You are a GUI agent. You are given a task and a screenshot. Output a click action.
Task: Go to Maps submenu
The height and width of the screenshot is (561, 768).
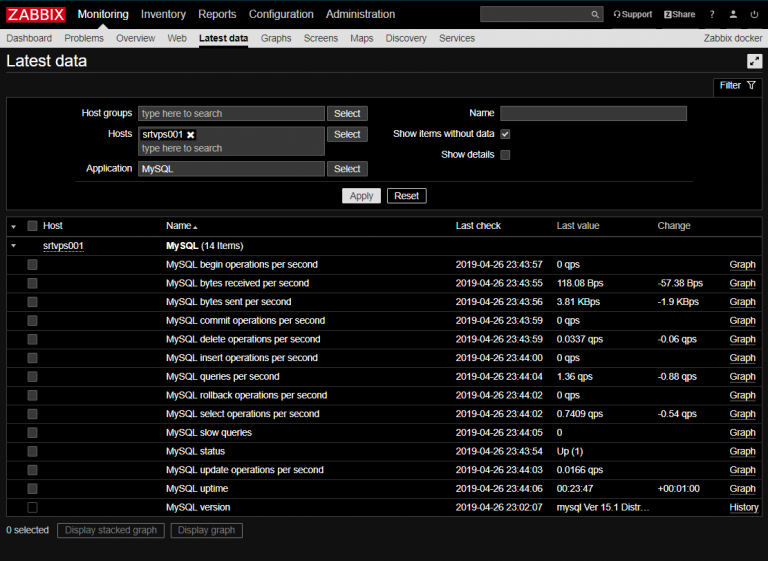click(x=361, y=38)
